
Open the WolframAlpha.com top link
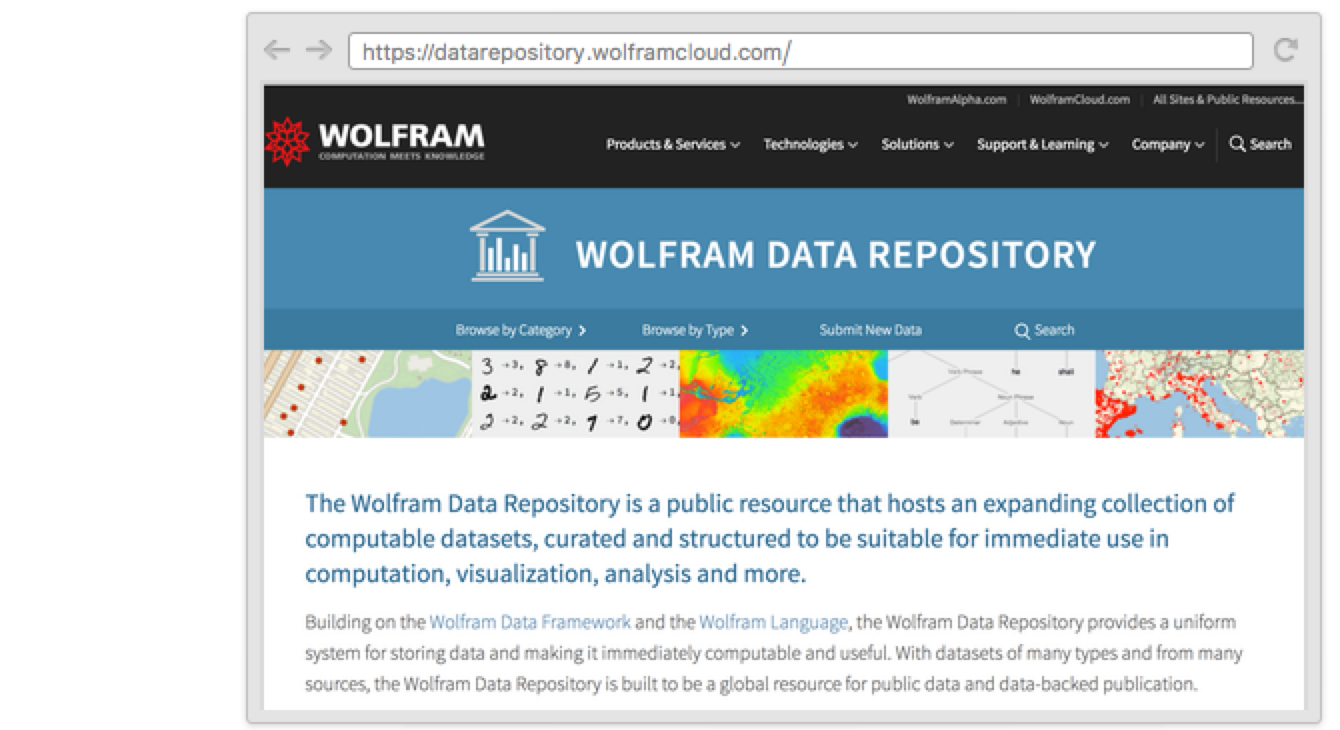point(956,100)
